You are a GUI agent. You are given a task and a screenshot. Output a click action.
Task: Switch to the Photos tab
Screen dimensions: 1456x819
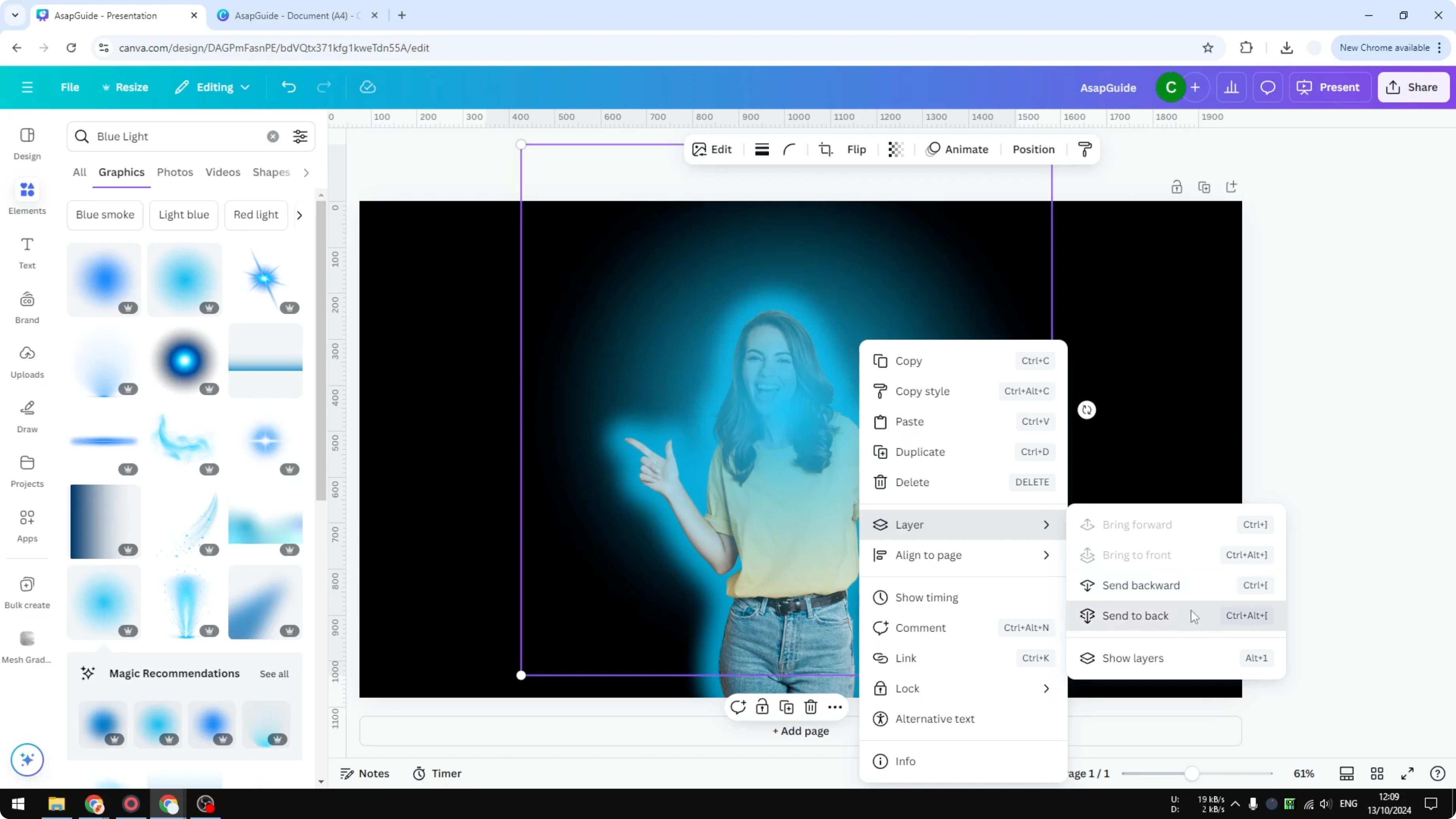coord(174,173)
